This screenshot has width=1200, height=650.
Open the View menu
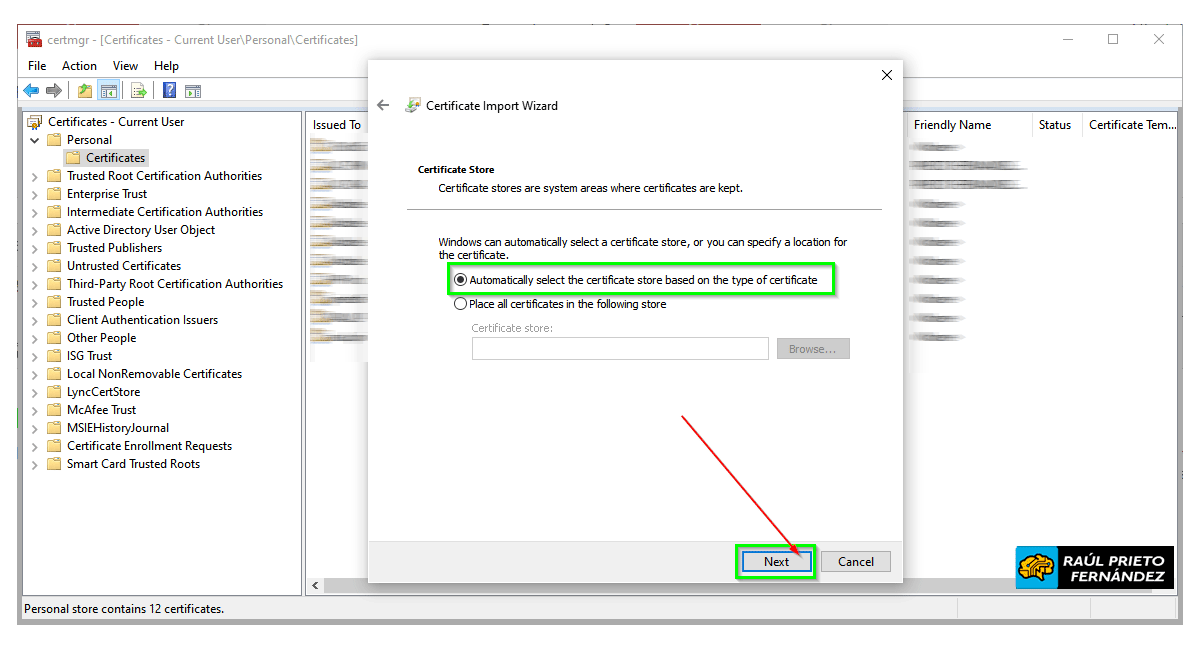click(125, 66)
